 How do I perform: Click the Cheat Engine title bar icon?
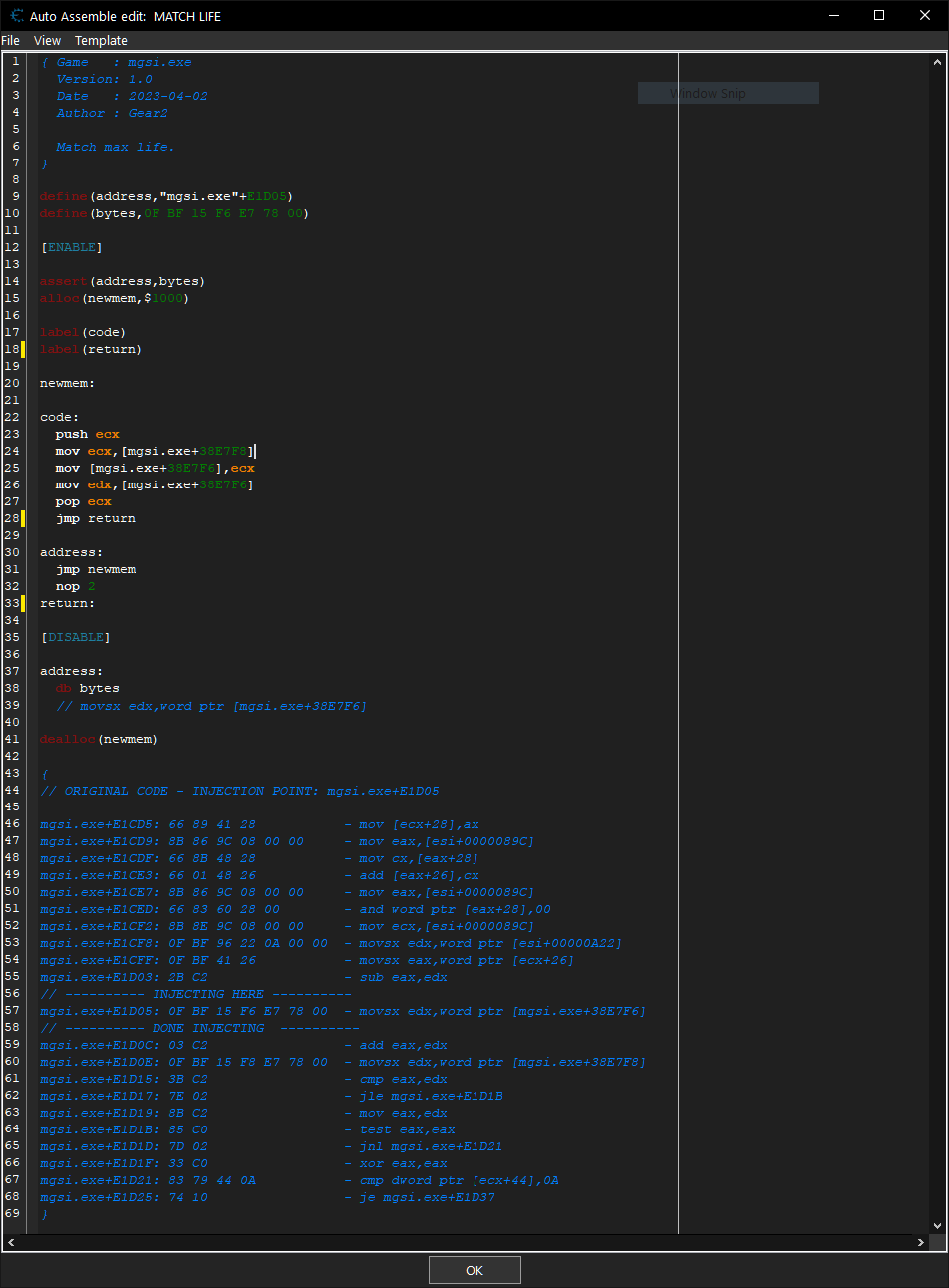17,16
